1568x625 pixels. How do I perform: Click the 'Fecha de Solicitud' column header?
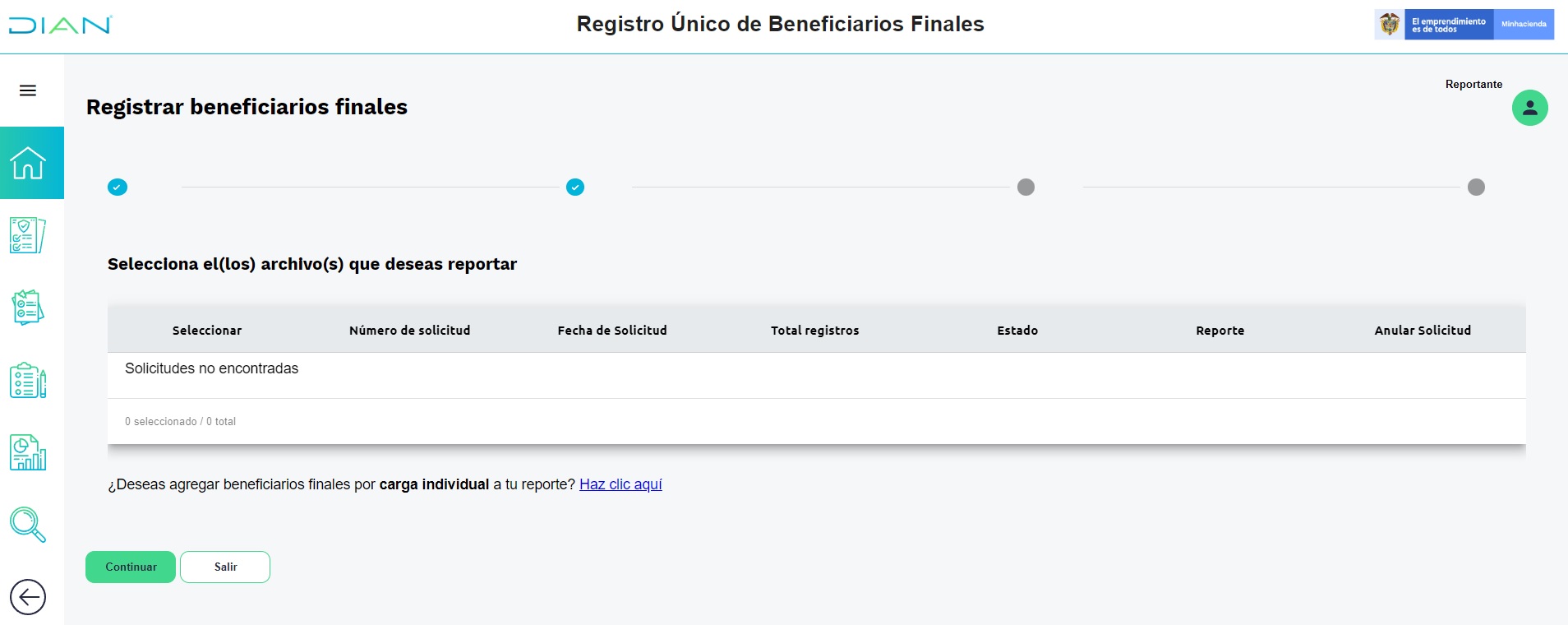tap(612, 331)
